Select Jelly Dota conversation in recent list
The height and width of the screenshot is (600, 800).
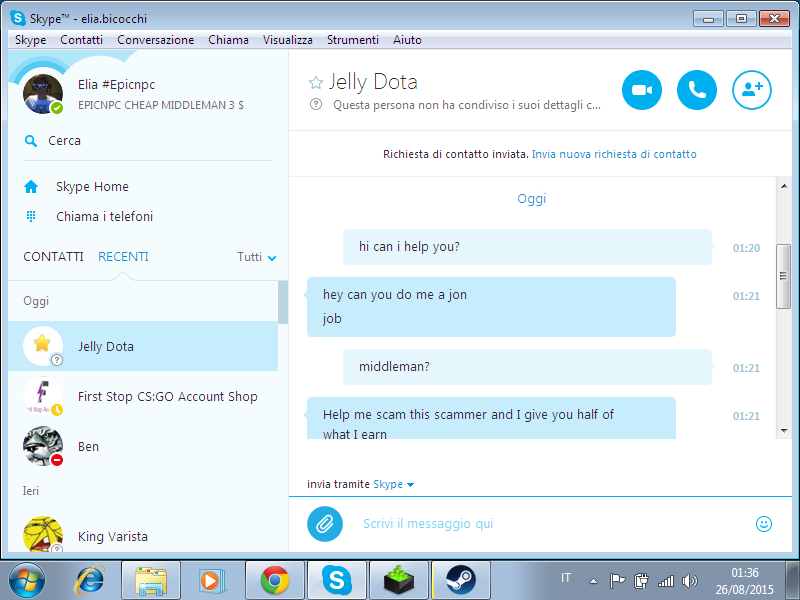pyautogui.click(x=143, y=346)
